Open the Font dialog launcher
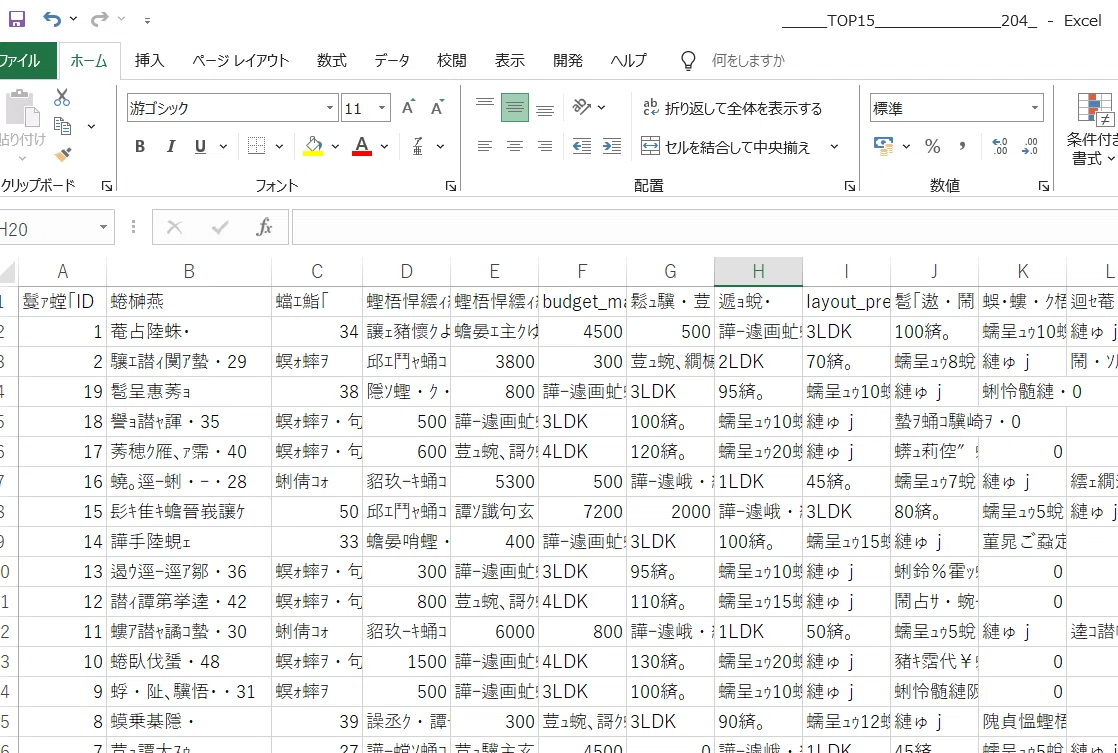 (x=451, y=186)
